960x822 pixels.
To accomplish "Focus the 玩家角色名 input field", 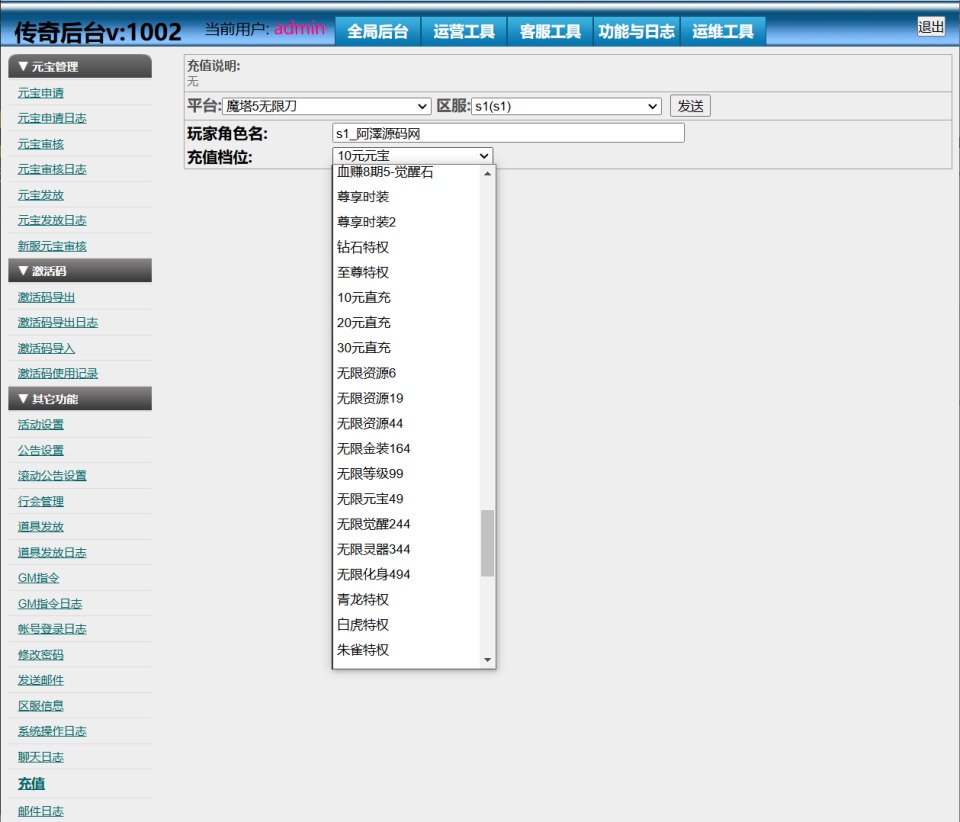I will pyautogui.click(x=508, y=133).
